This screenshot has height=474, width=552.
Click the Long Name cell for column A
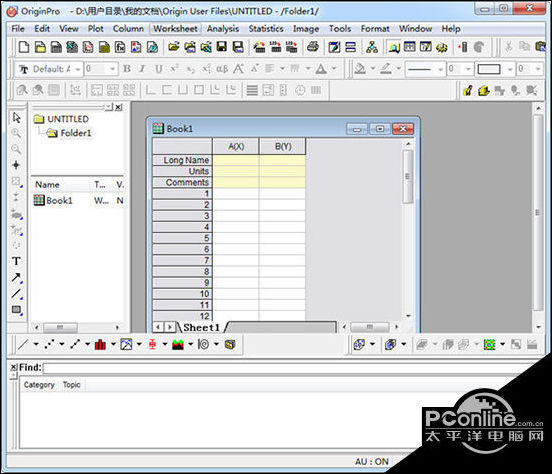click(236, 160)
